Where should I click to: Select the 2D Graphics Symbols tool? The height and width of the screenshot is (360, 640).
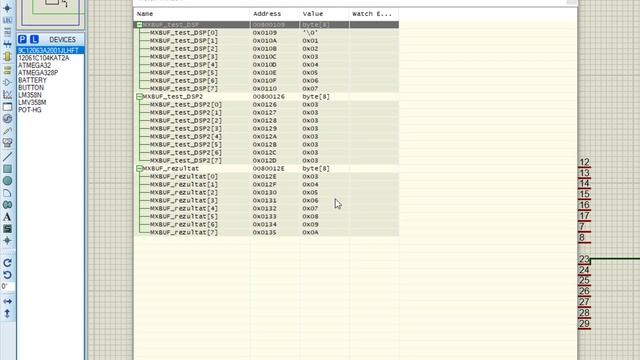click(x=7, y=229)
